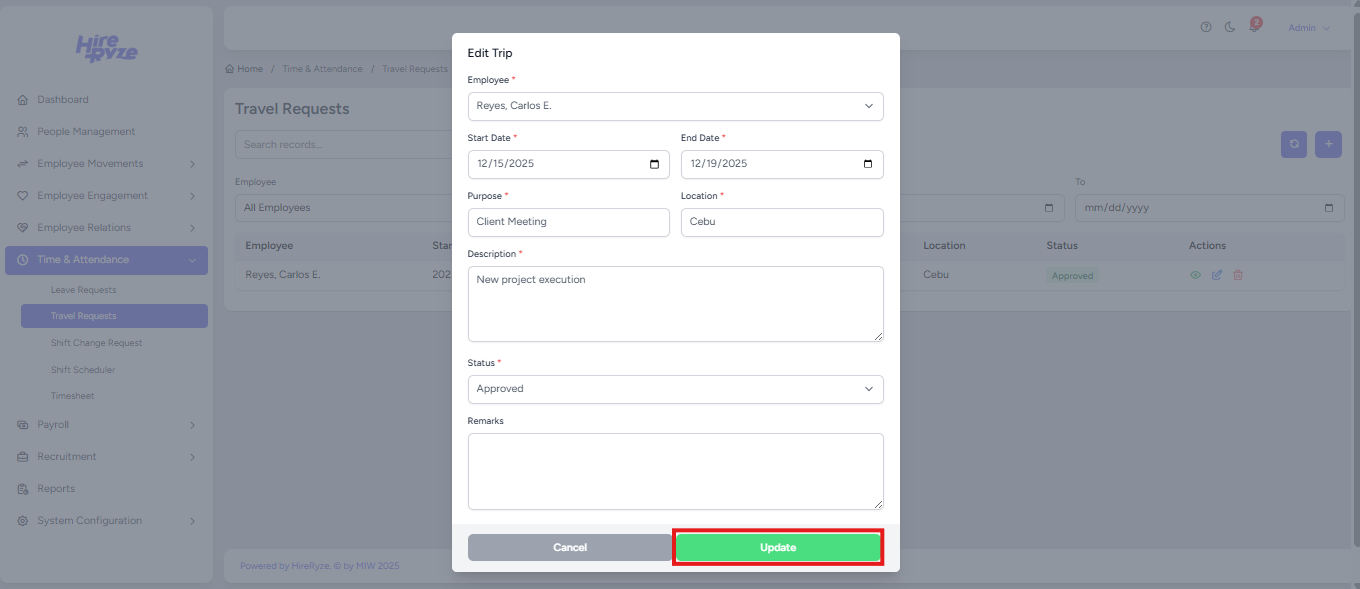1360x589 pixels.
Task: Open the Status dropdown showing Approved
Action: pos(675,389)
